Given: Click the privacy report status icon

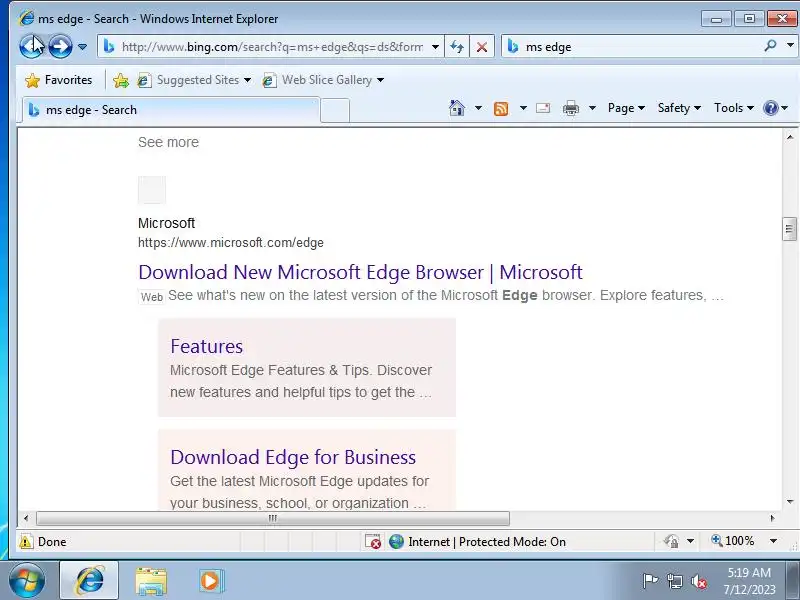Looking at the screenshot, I should 671,541.
